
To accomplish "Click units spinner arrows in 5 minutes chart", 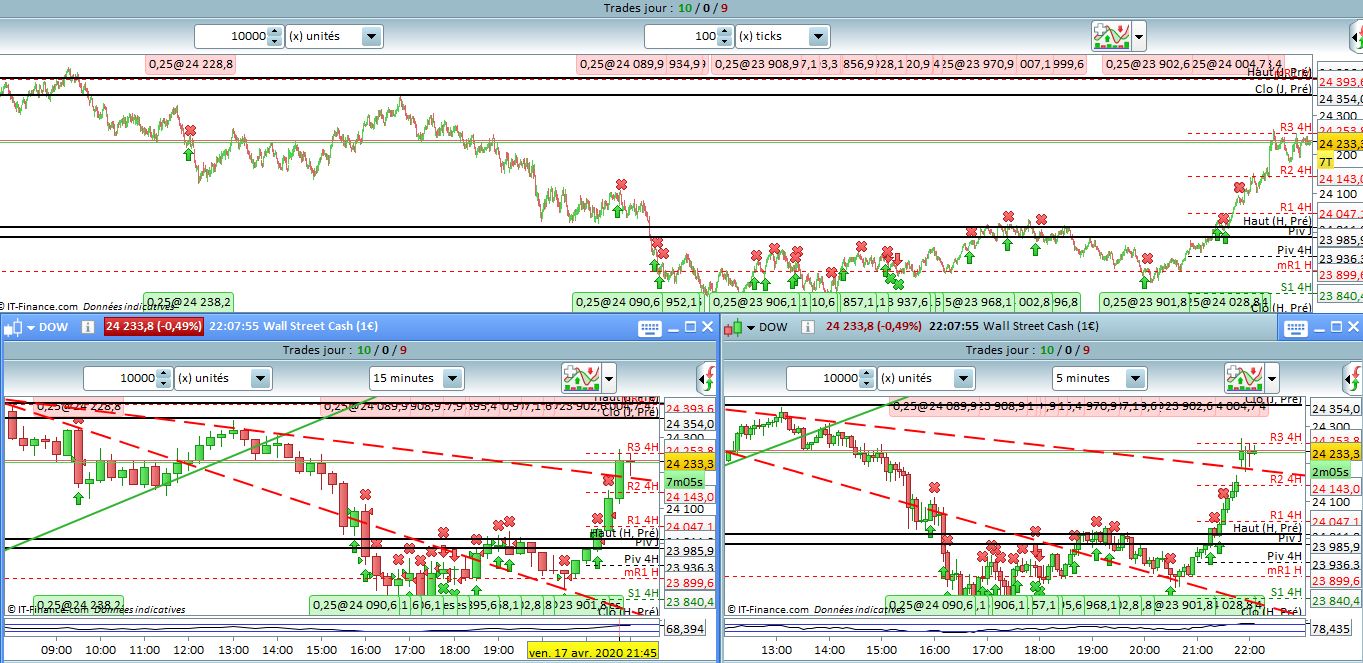I will click(x=868, y=378).
